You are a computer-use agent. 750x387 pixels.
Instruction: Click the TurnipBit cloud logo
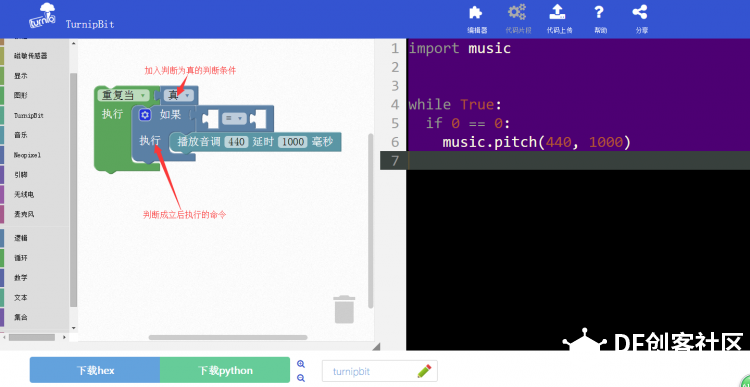point(43,16)
